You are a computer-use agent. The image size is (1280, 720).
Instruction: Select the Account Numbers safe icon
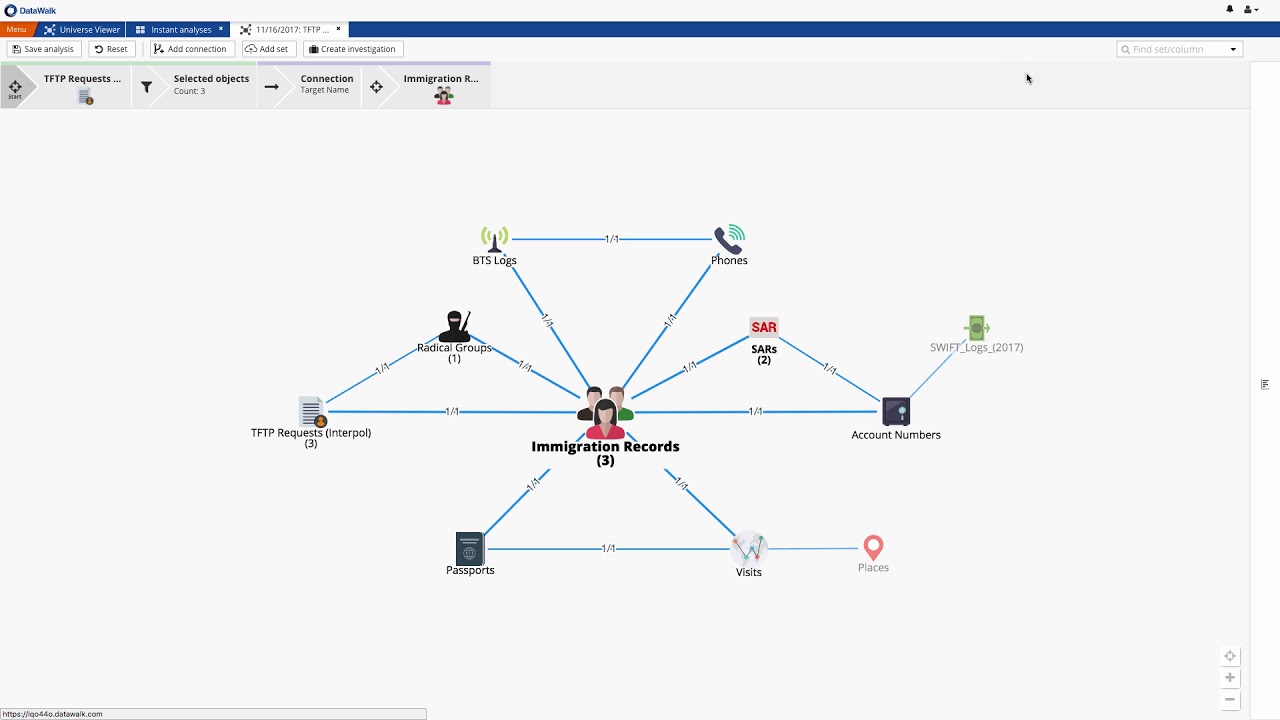[896, 411]
